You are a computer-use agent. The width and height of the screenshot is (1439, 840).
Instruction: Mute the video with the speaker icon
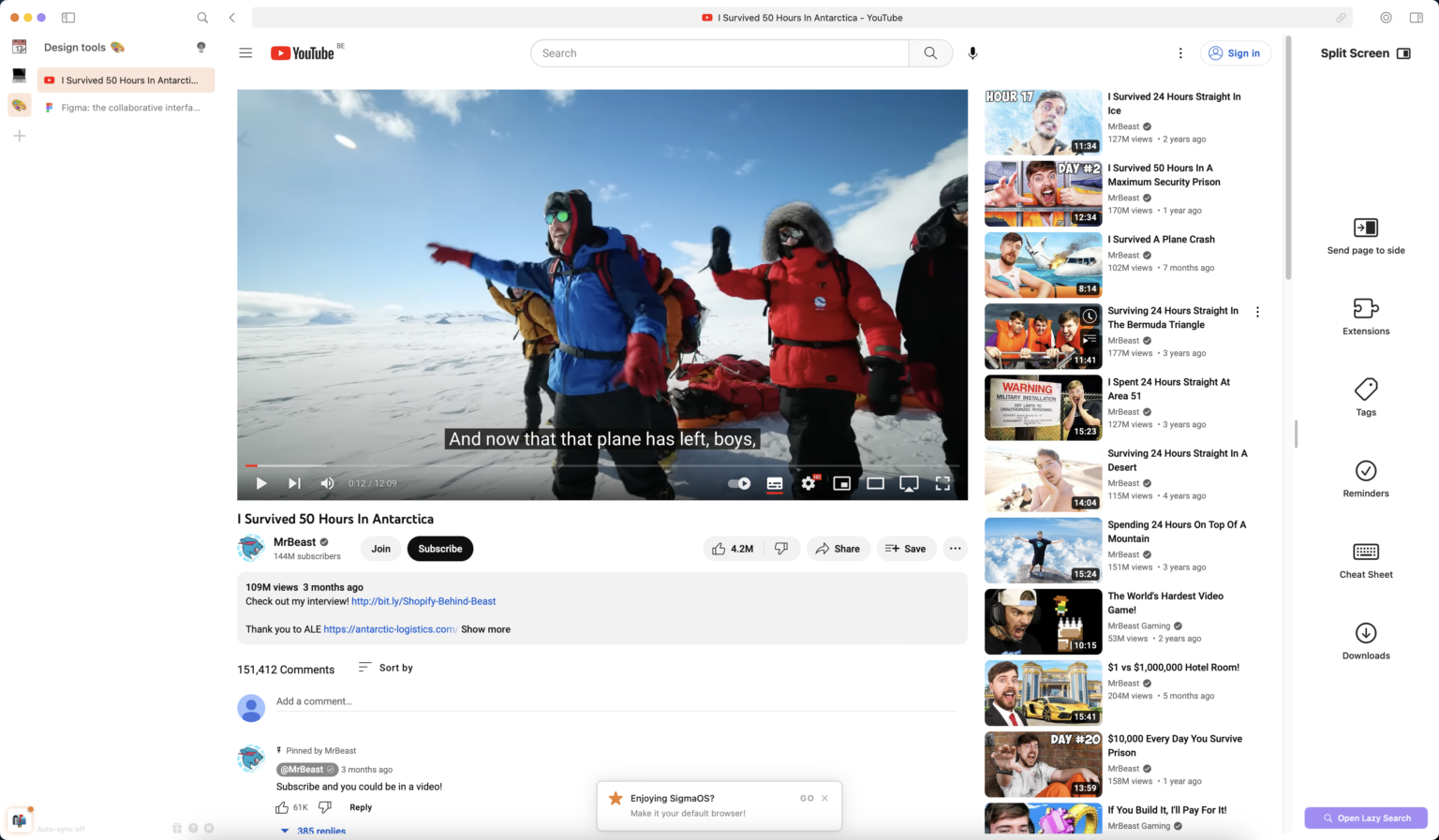tap(327, 483)
